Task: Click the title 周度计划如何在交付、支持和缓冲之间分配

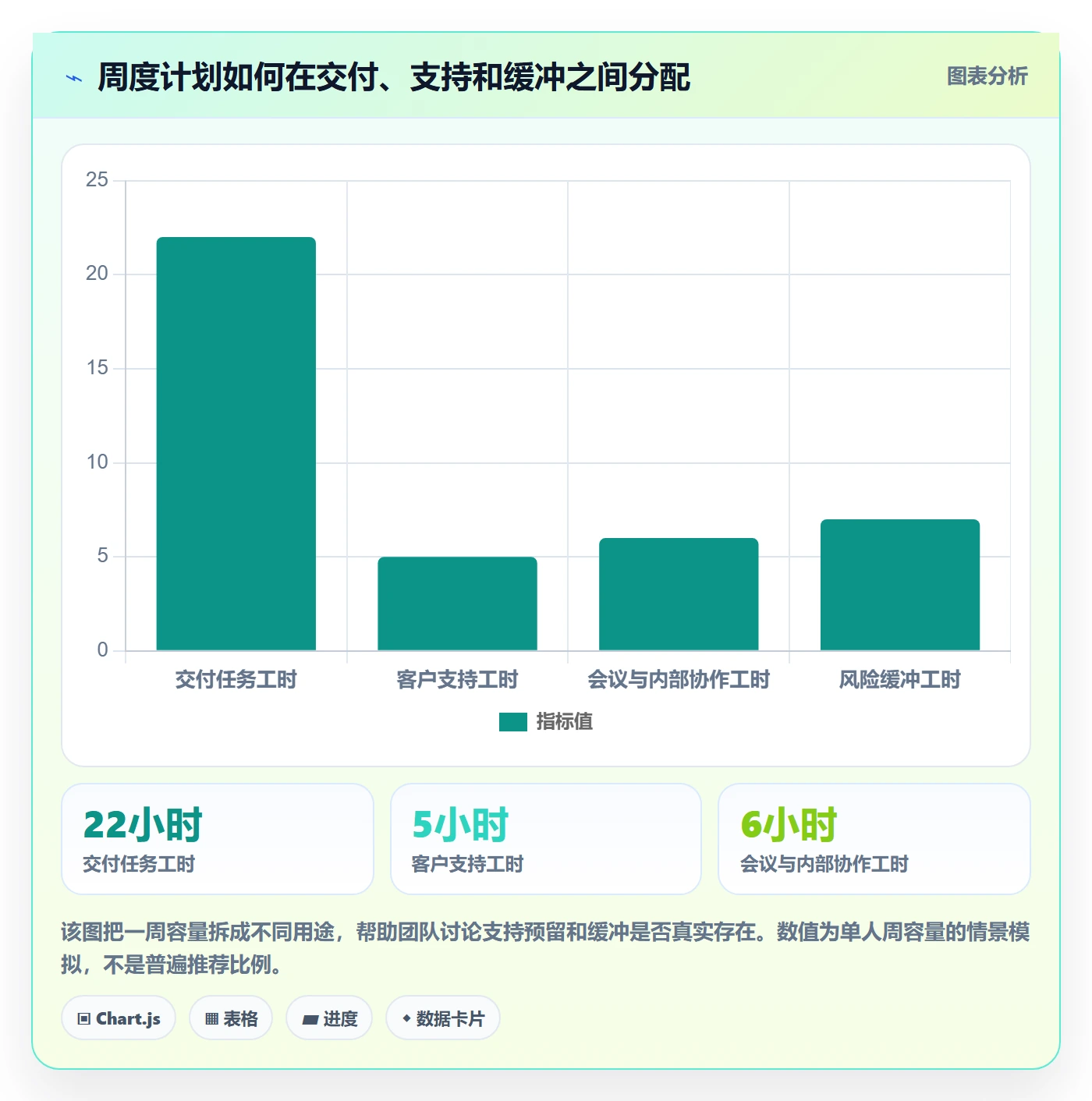Action: (394, 77)
